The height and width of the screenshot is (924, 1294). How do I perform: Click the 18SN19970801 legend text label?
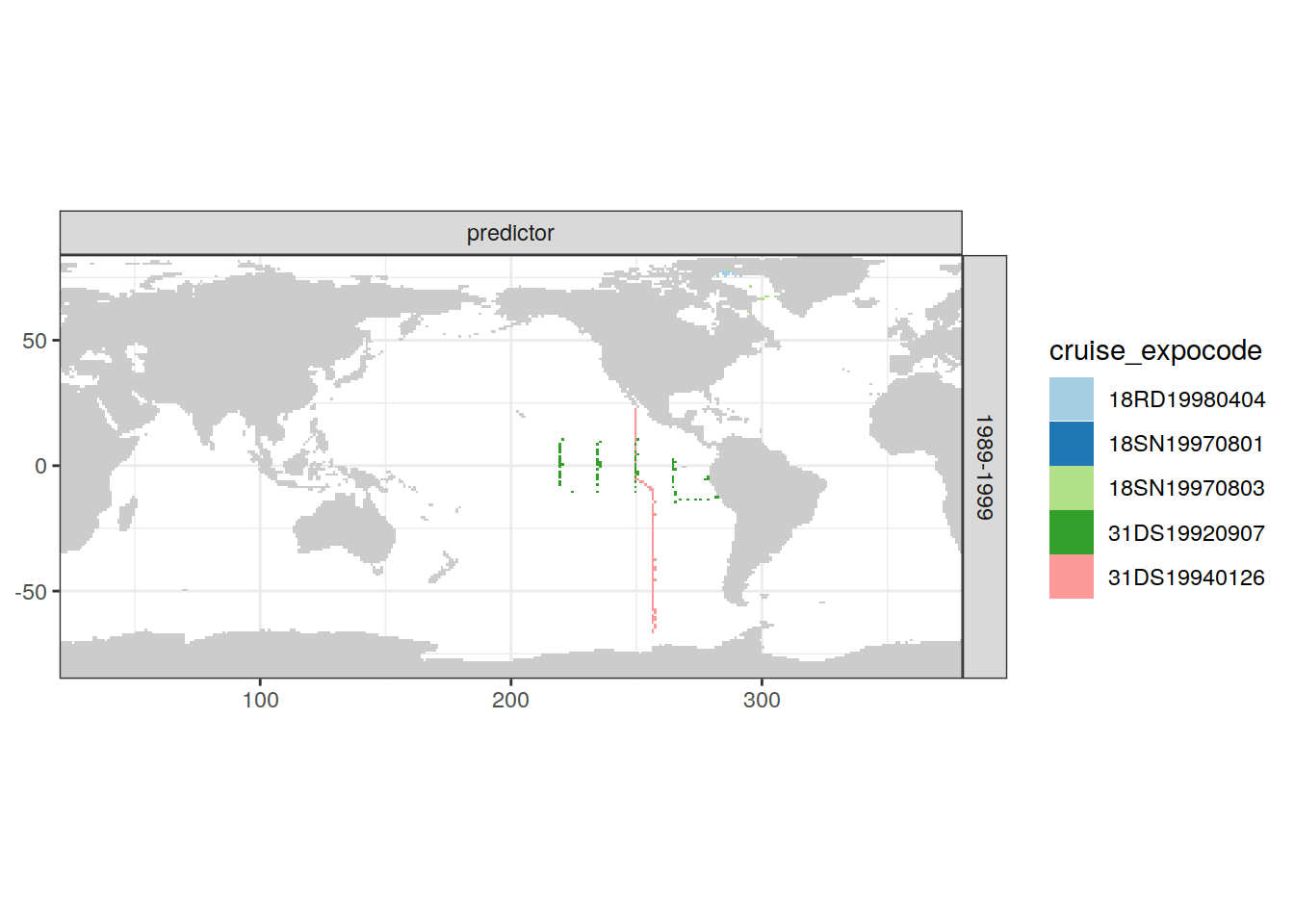click(1186, 444)
